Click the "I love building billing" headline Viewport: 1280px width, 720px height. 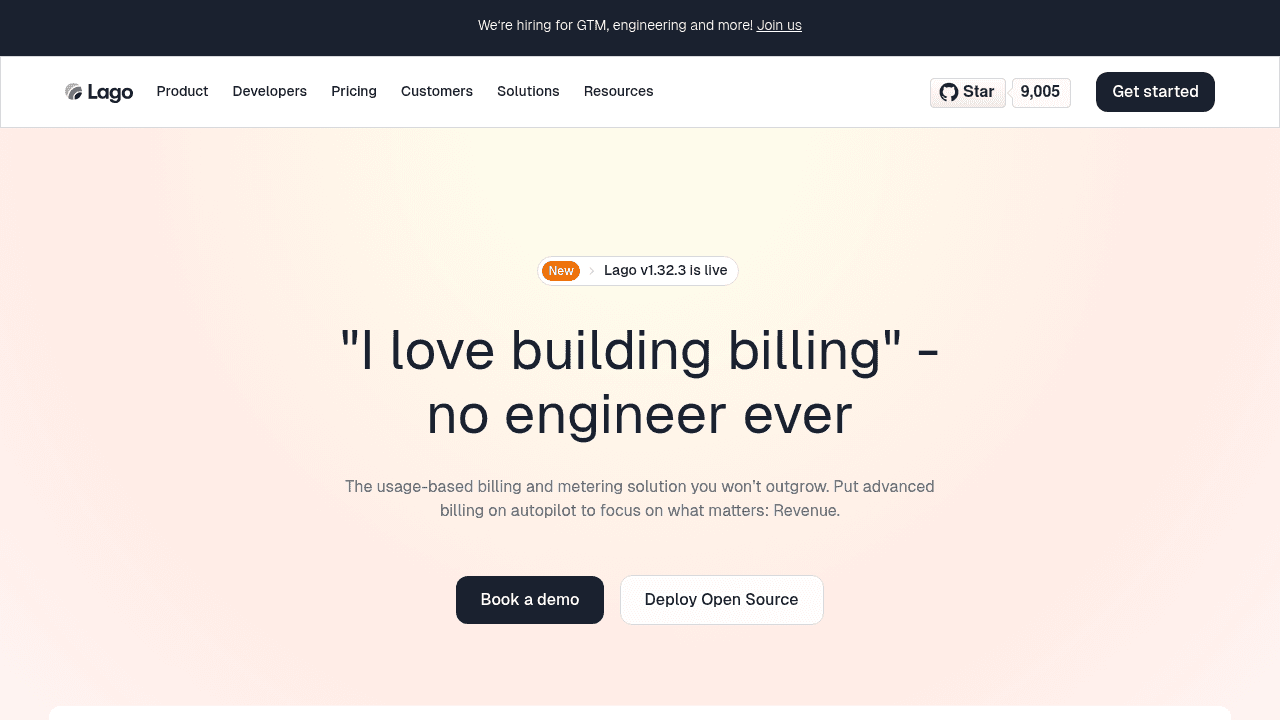(640, 383)
